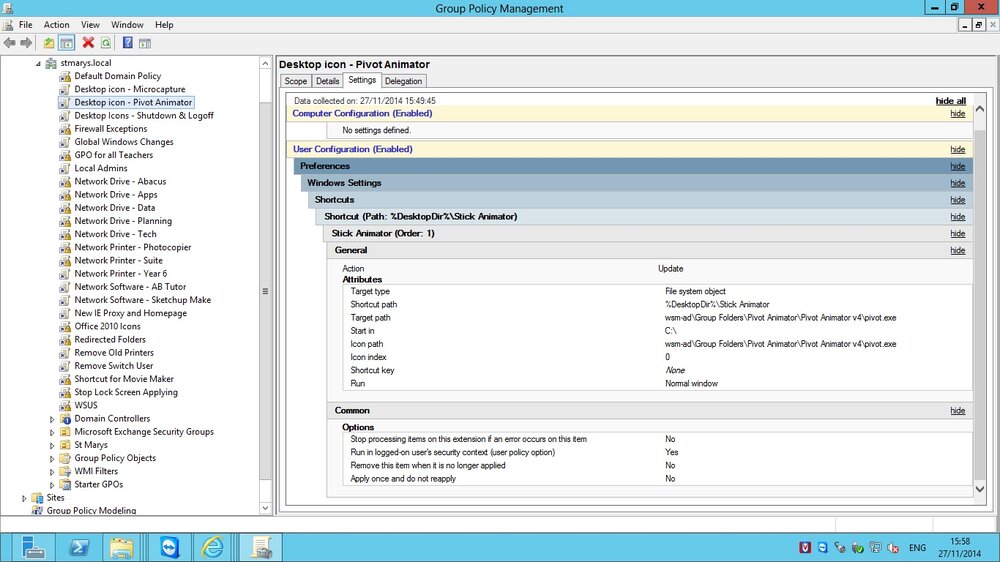Expand the Sites node
Screen dimensions: 1000x562
pyautogui.click(x=24, y=498)
